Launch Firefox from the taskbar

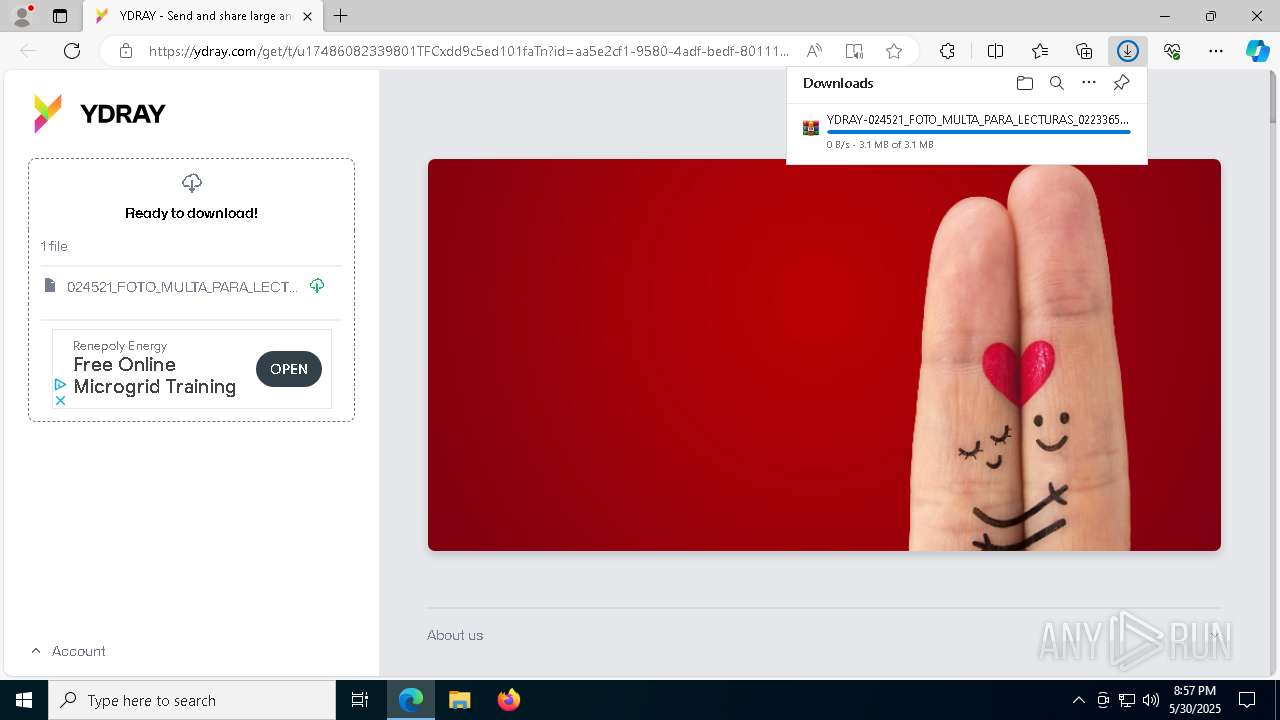(509, 700)
